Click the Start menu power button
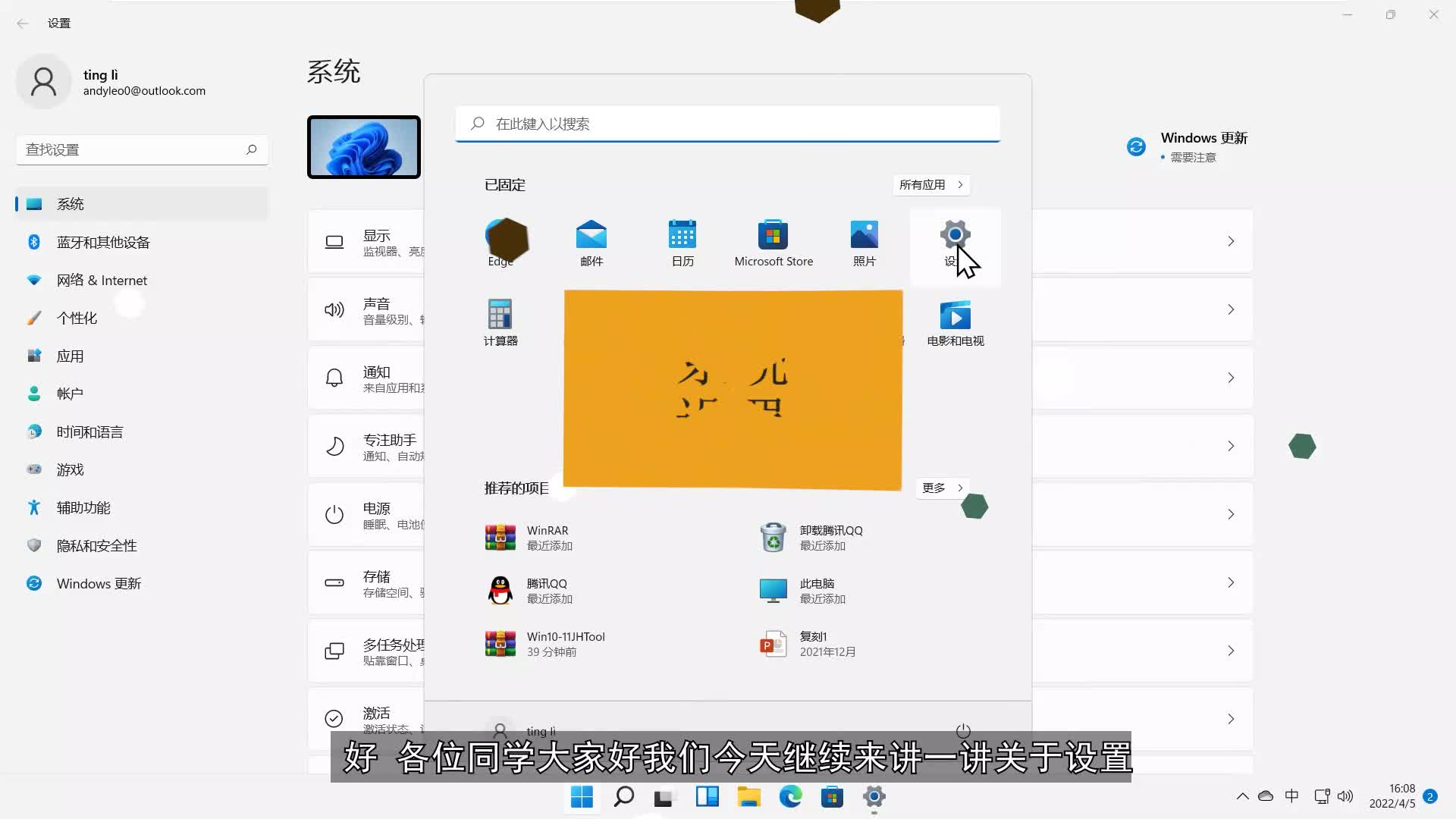The height and width of the screenshot is (819, 1456). tap(963, 731)
